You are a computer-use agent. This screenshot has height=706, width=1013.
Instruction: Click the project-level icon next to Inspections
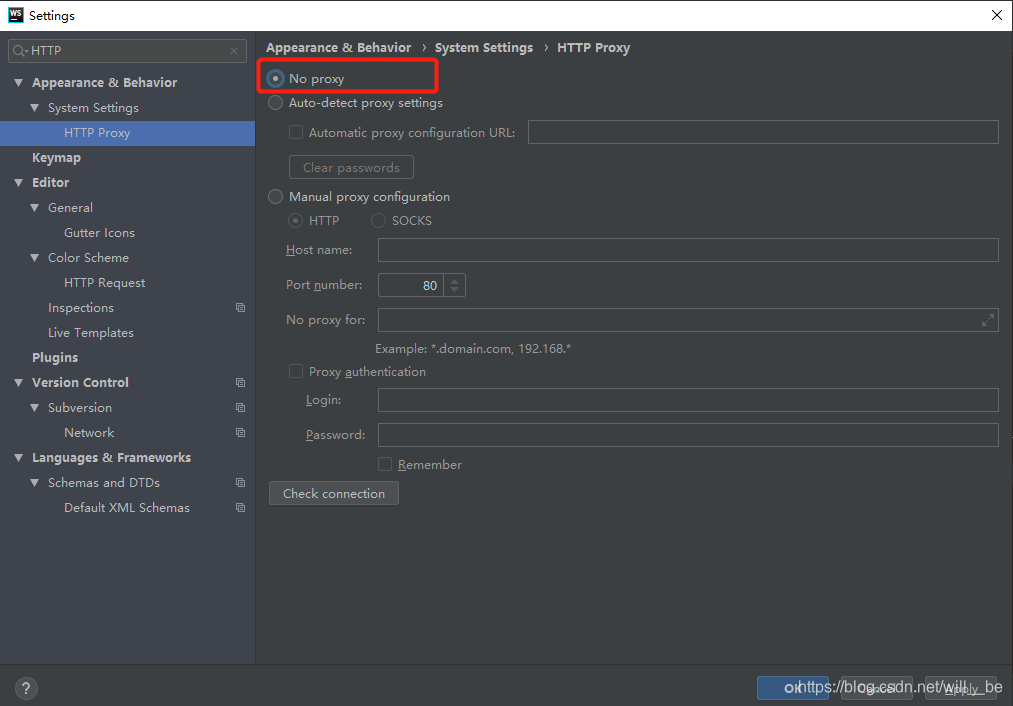[x=240, y=307]
